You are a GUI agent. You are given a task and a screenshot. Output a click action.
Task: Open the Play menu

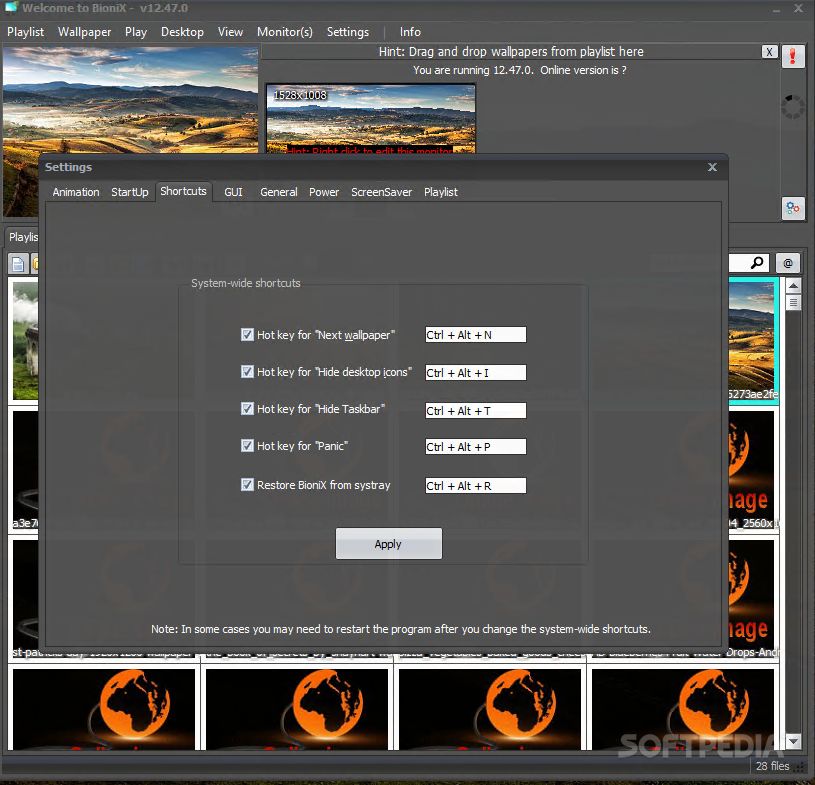tap(136, 32)
